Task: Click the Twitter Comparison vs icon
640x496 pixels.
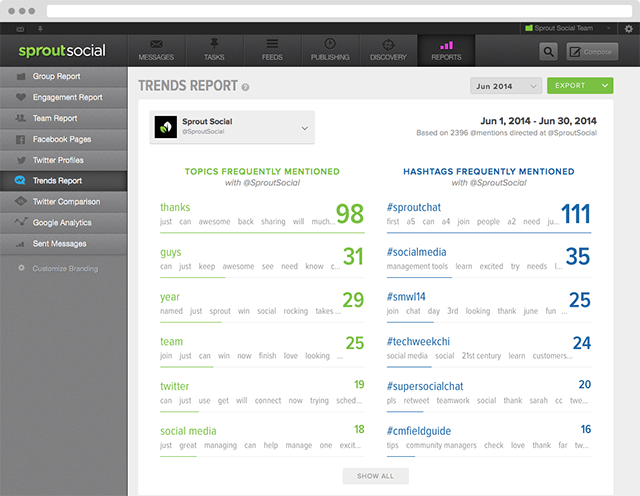Action: [x=20, y=201]
